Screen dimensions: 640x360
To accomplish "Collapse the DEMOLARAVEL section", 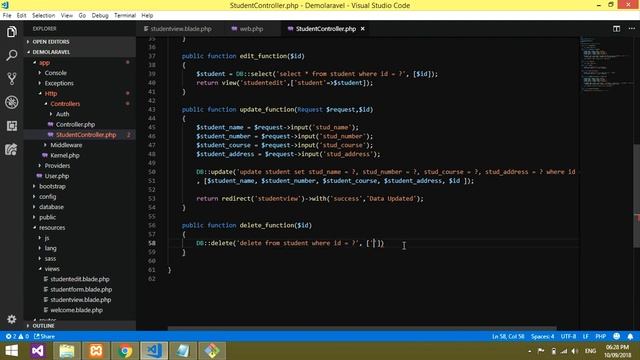I will click(79, 52).
